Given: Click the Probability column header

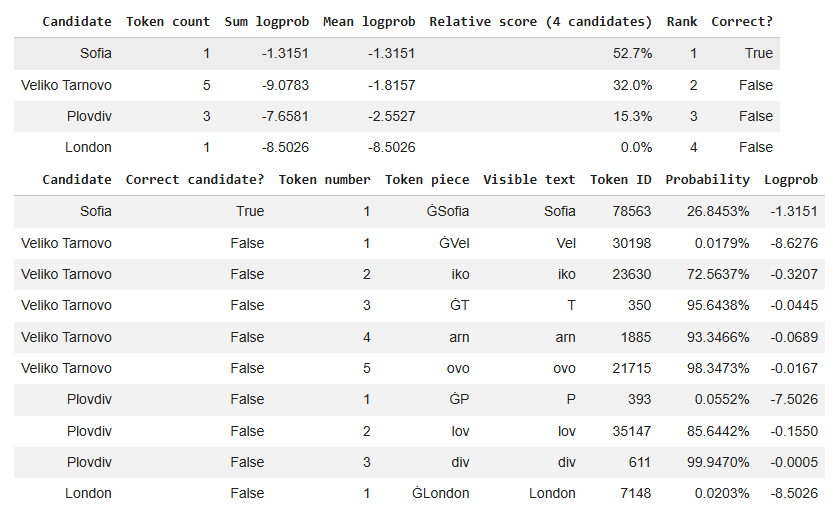Looking at the screenshot, I should pos(708,180).
